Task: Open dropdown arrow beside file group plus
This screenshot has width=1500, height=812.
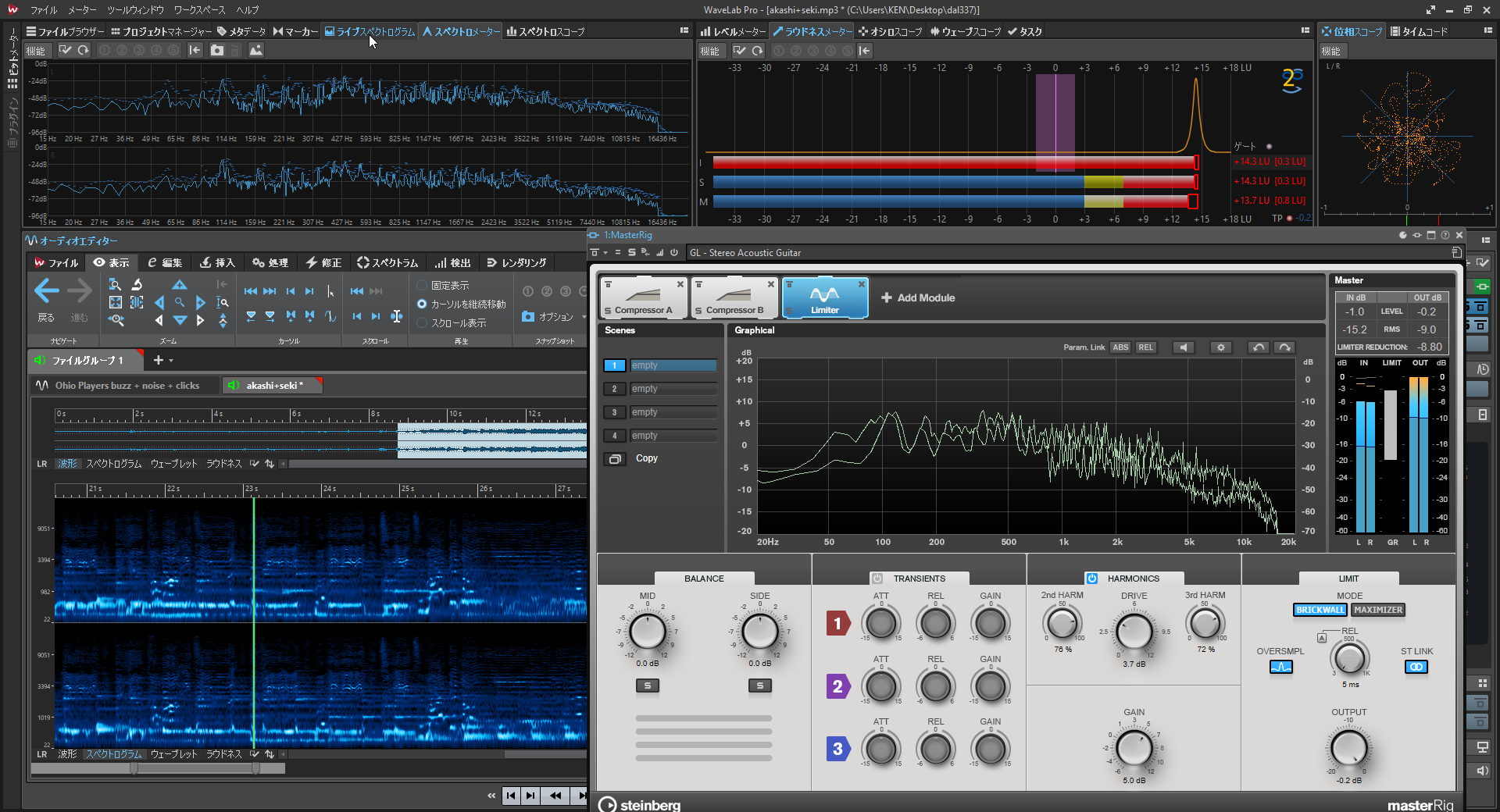Action: point(171,361)
